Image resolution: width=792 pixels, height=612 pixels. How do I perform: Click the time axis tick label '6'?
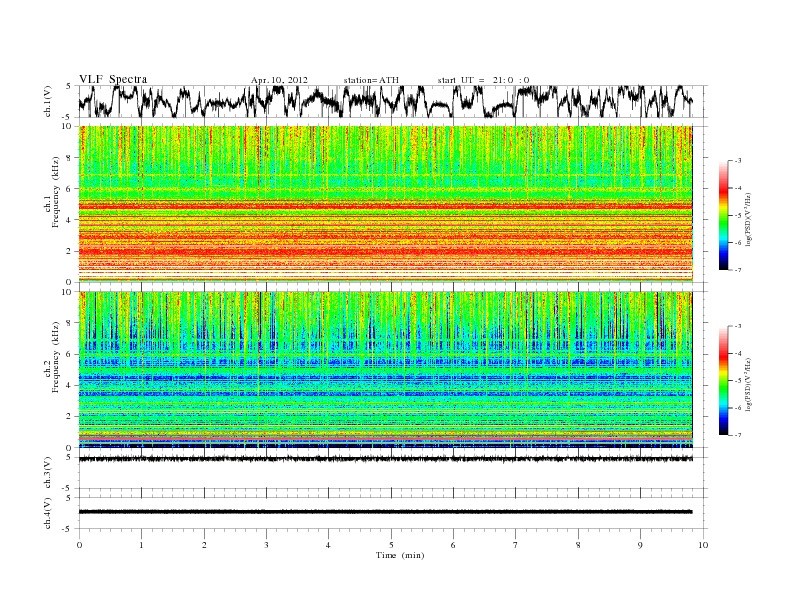(x=454, y=545)
